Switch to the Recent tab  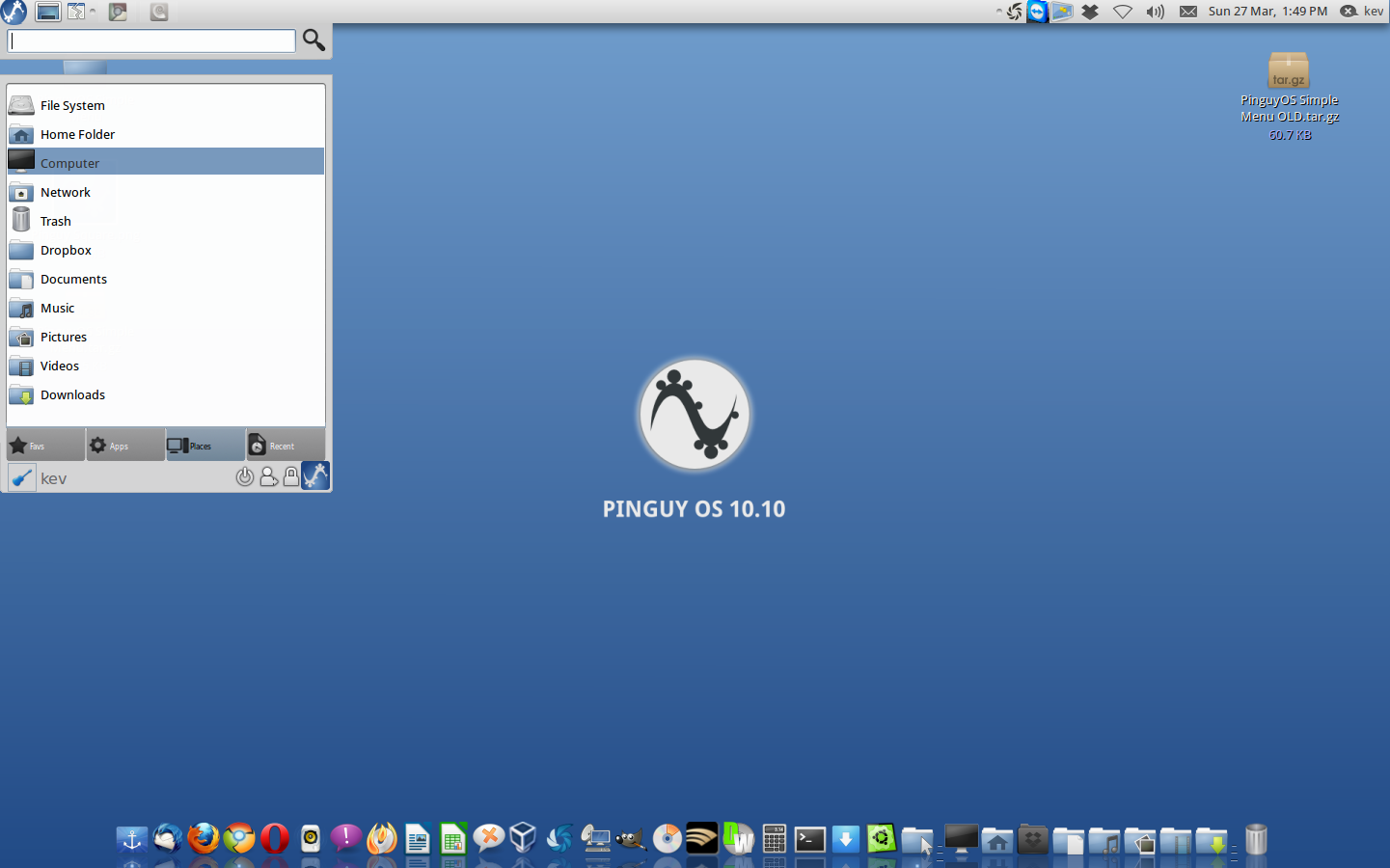(286, 445)
